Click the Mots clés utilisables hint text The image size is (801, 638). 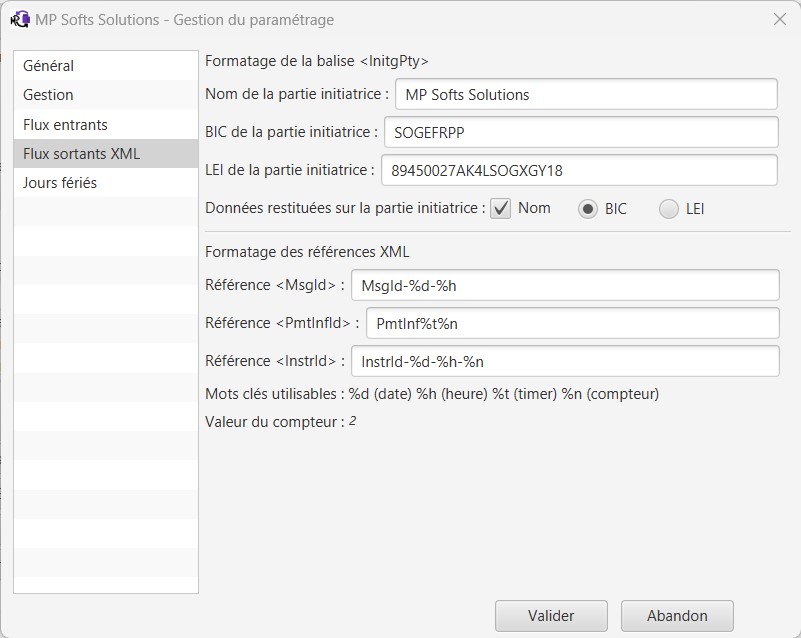coord(432,394)
